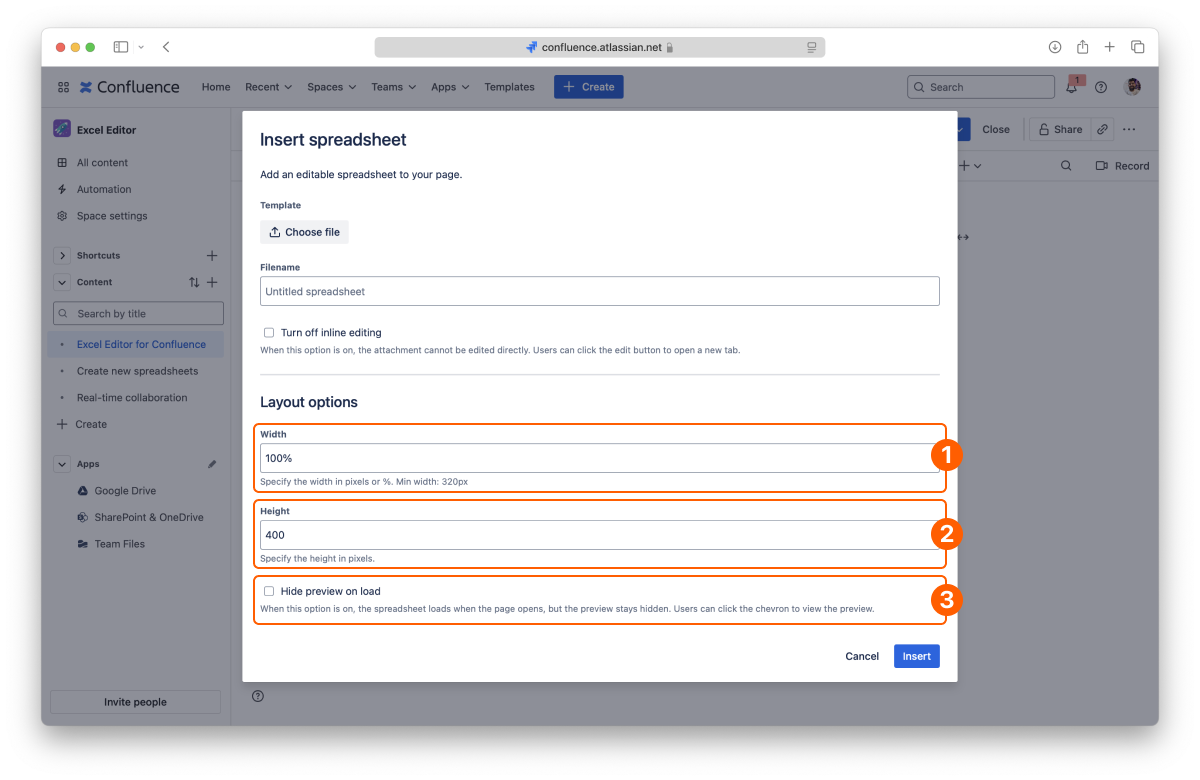
Task: Click the Safari sidebar toggle icon
Action: pos(121,47)
